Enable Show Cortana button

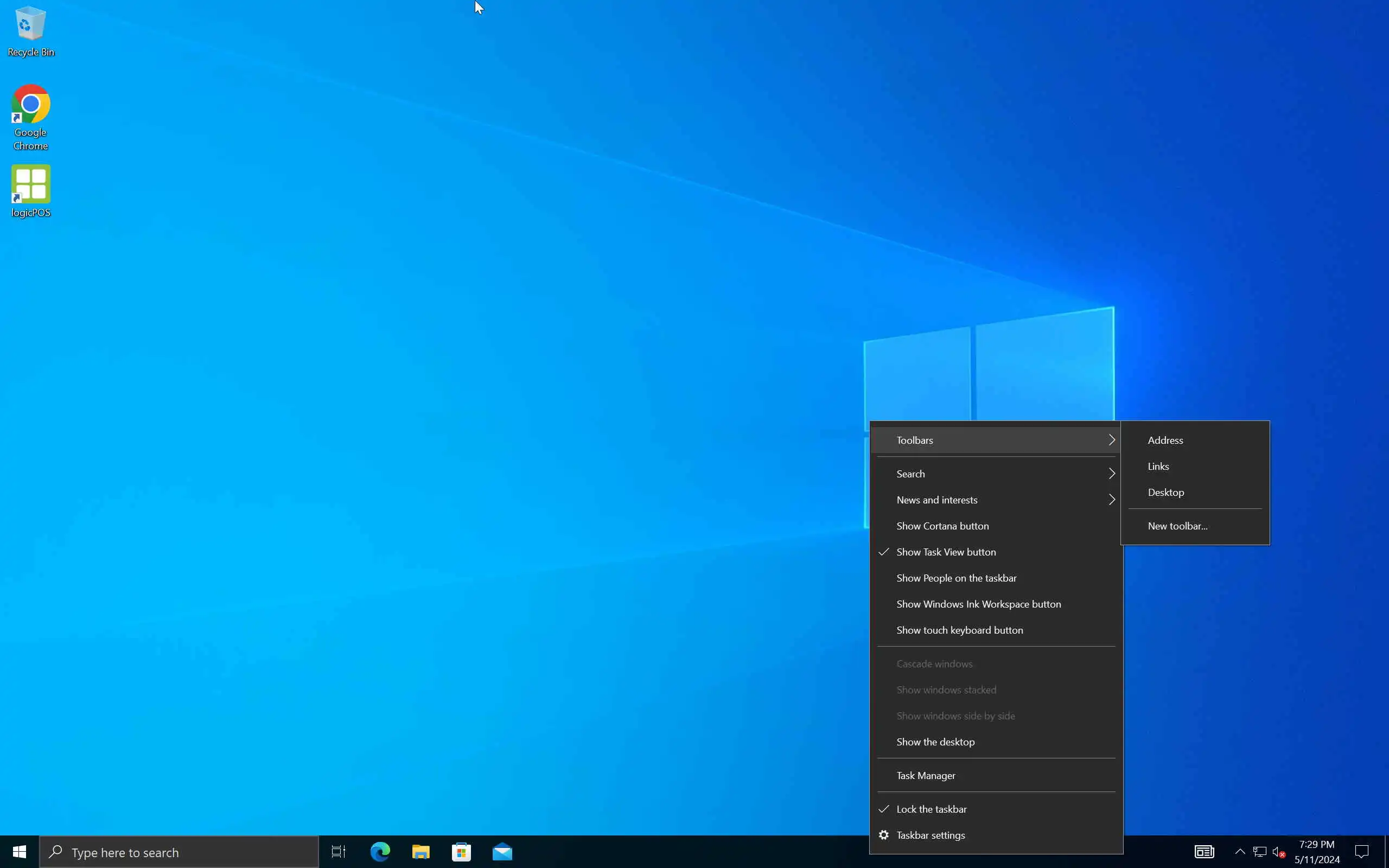pos(942,526)
